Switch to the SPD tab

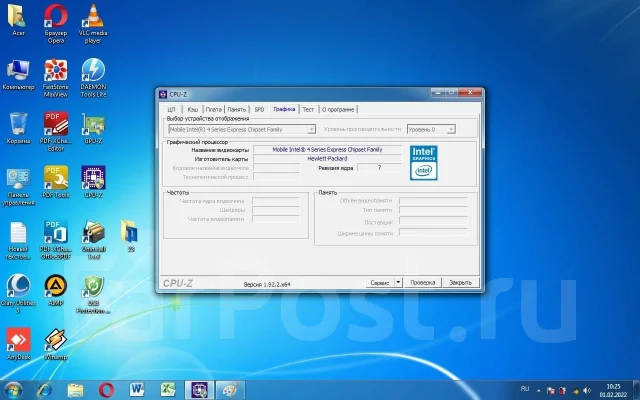[x=259, y=109]
